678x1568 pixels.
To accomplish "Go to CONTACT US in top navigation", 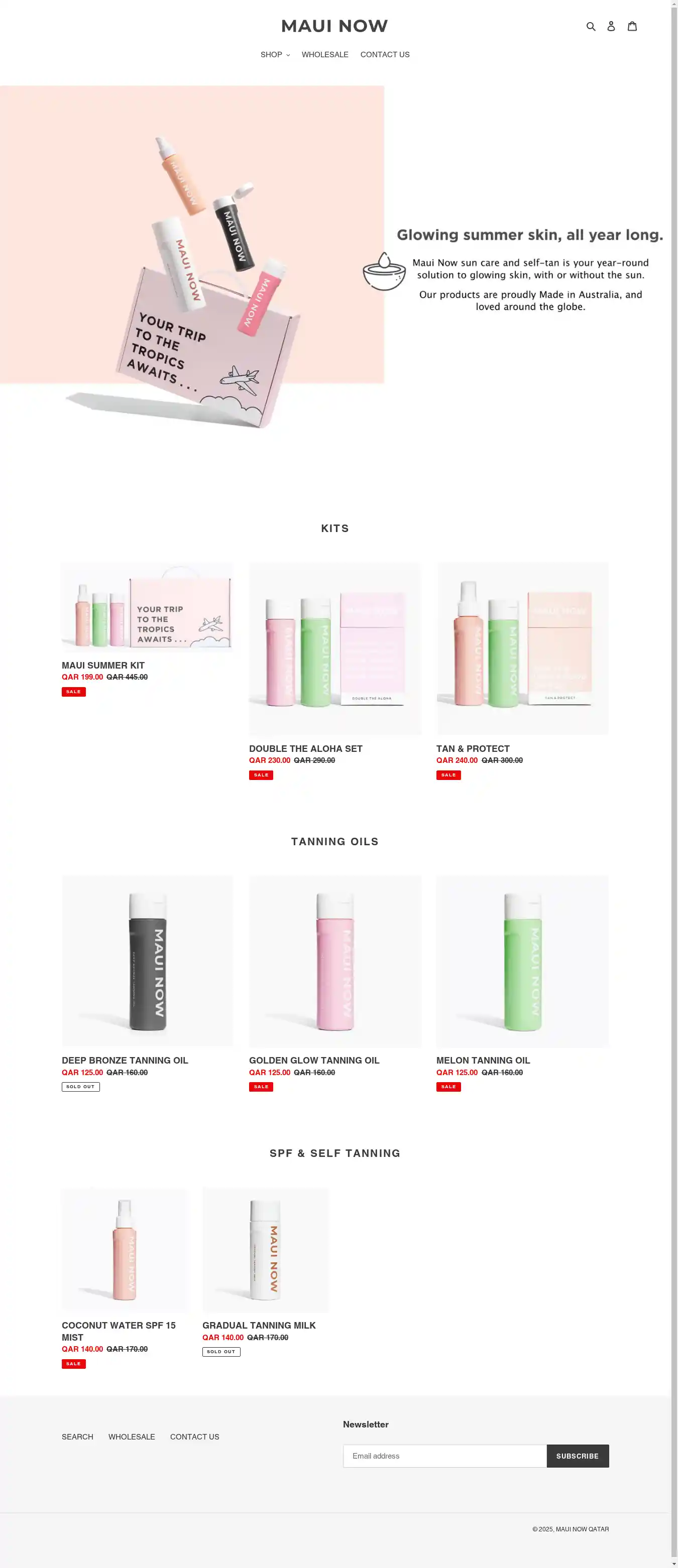I will click(384, 55).
